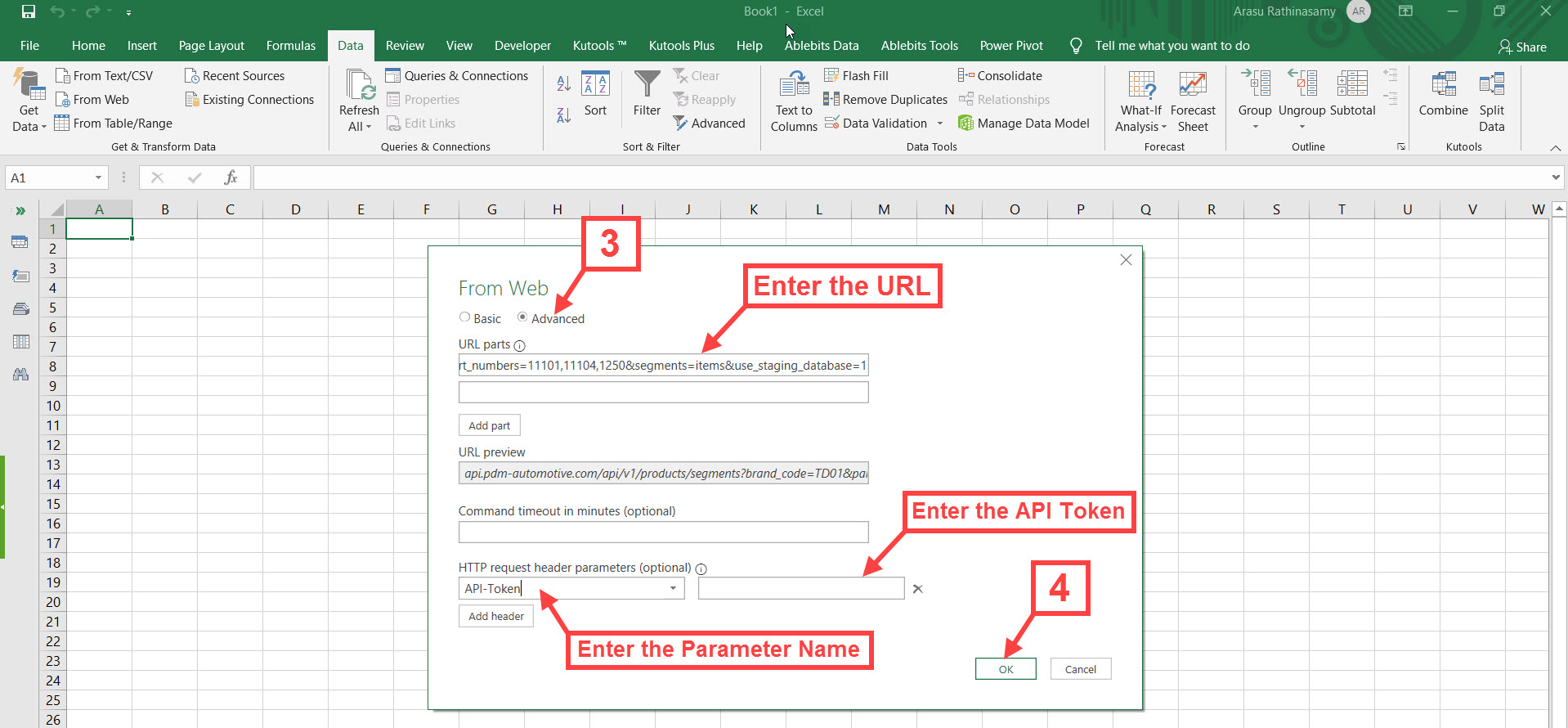The height and width of the screenshot is (728, 1568).
Task: Launch Text to Columns wizard
Action: 794,100
